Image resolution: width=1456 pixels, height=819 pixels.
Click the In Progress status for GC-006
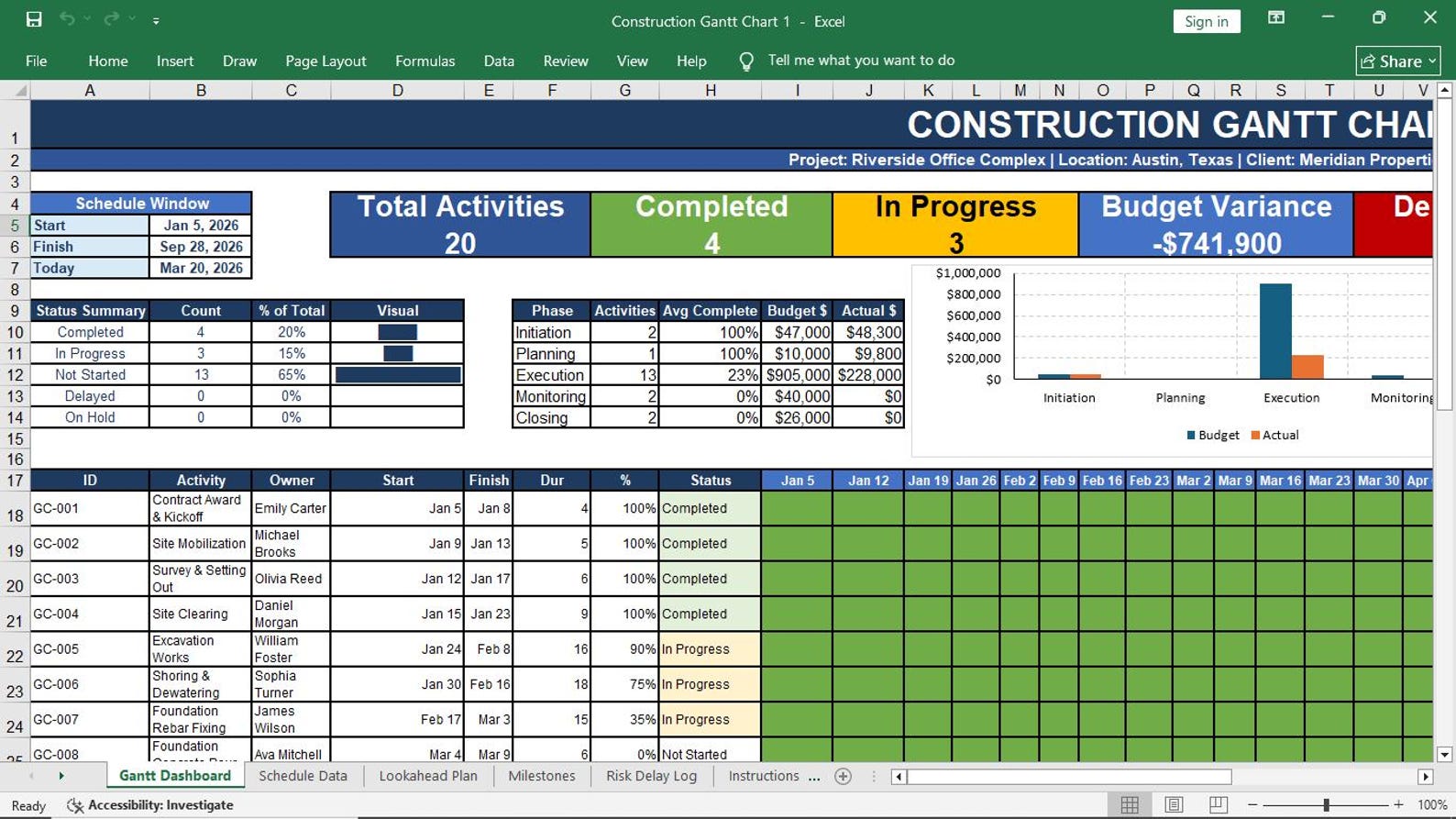(x=710, y=684)
